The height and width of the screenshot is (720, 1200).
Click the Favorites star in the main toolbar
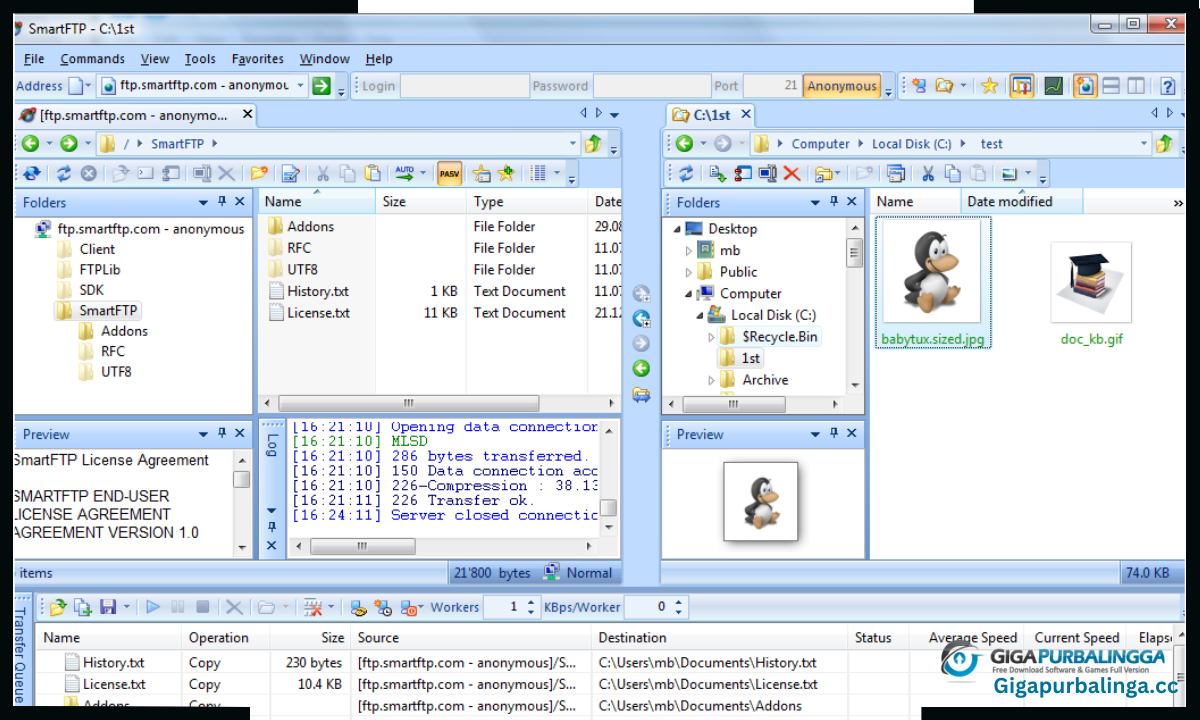point(989,86)
